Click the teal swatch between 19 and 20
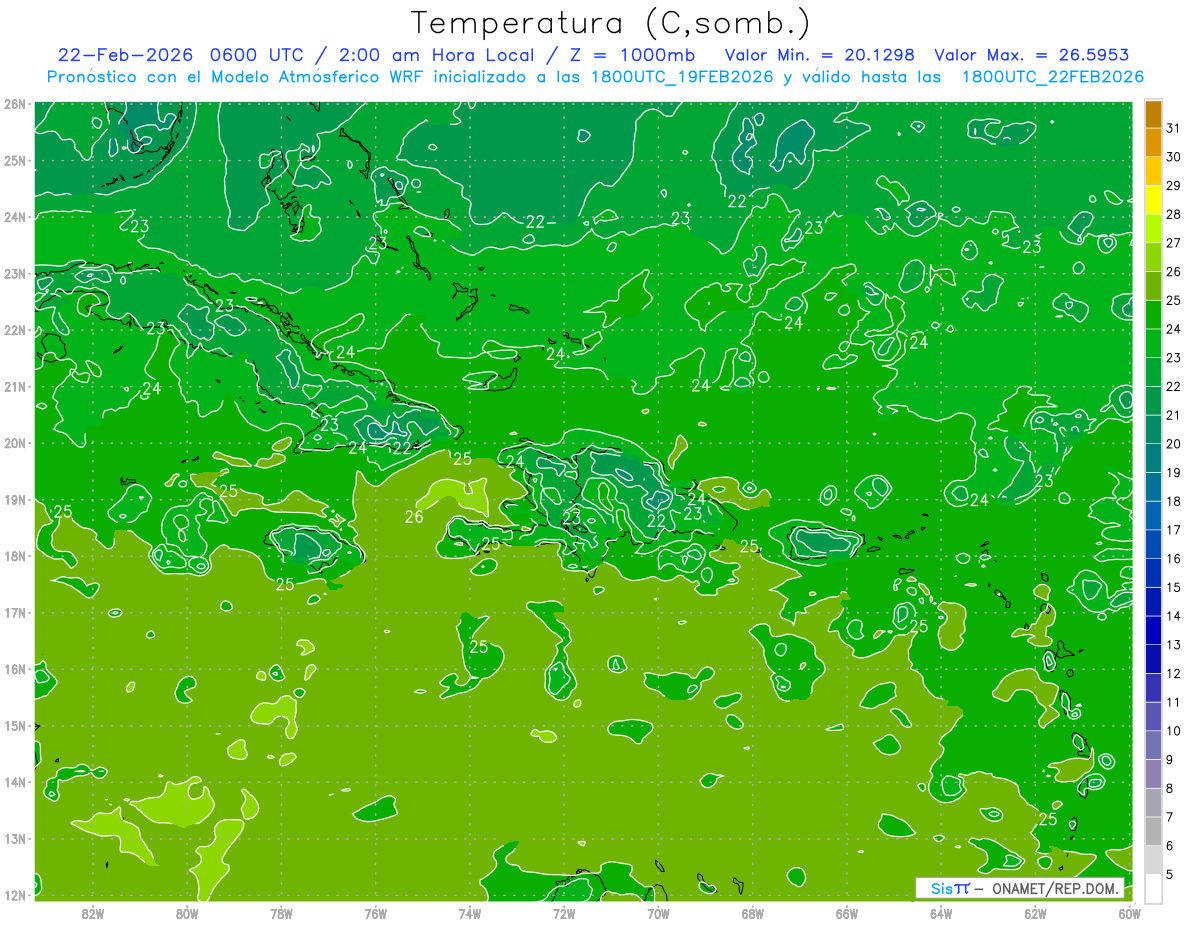Screen dimensions: 1200x927 [1154, 458]
